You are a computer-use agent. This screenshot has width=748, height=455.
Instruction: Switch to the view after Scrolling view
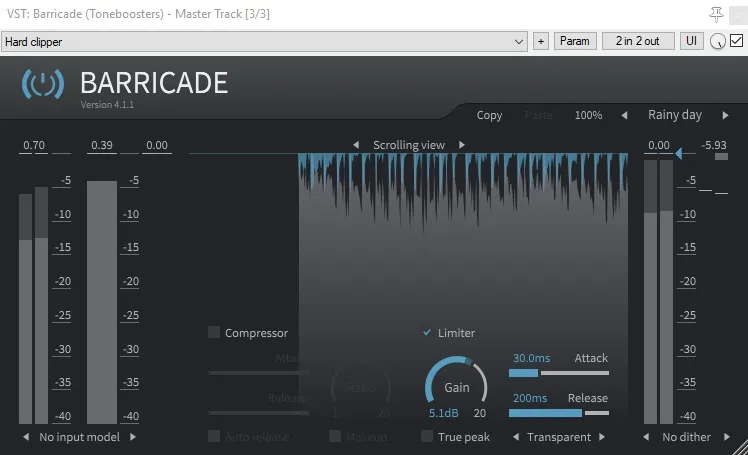(461, 145)
